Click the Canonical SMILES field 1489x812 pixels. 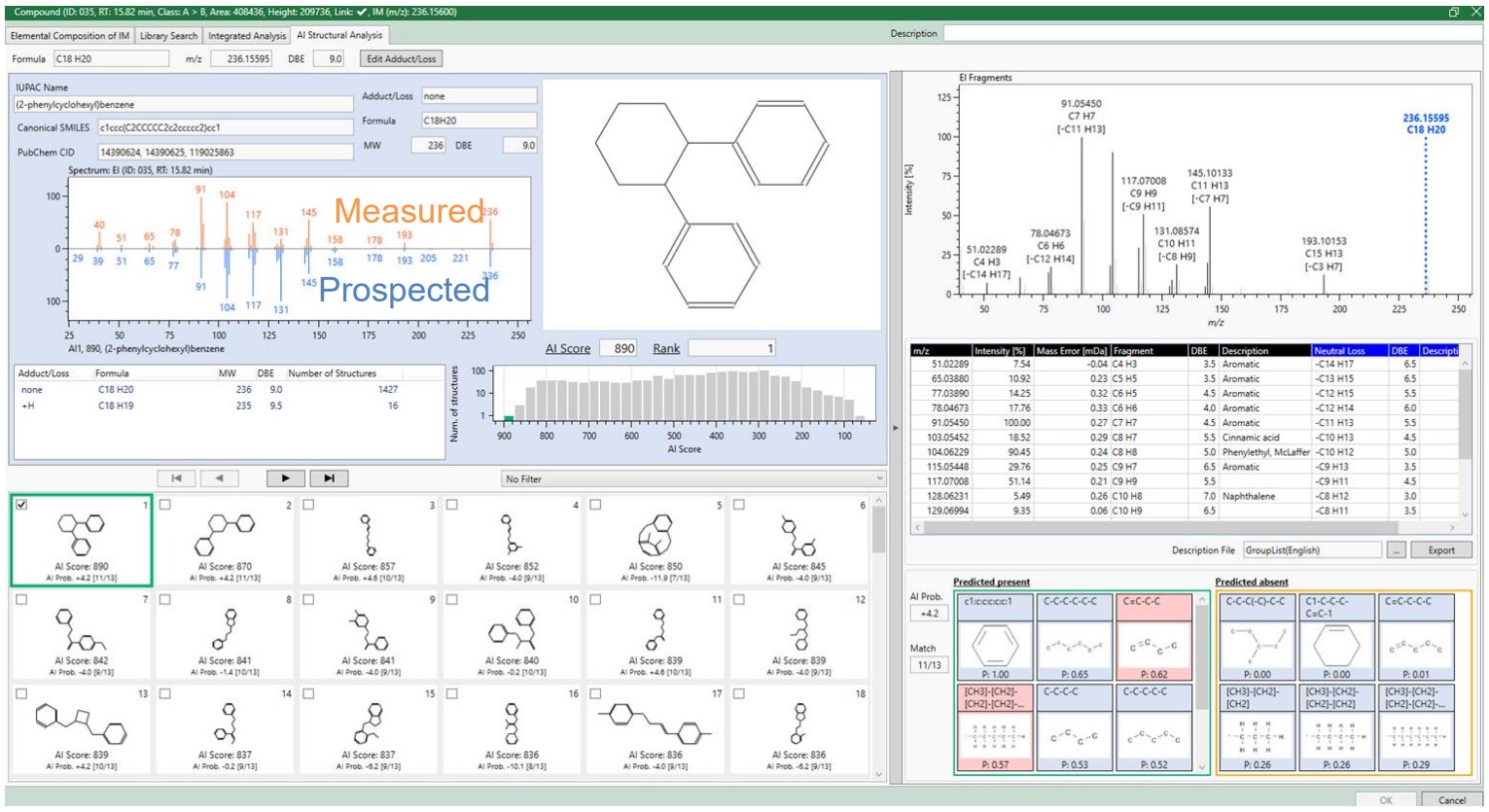point(225,127)
